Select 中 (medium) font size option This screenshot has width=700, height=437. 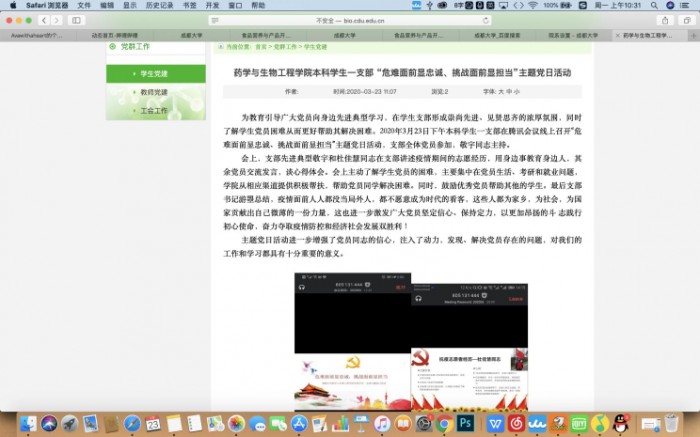coord(510,91)
